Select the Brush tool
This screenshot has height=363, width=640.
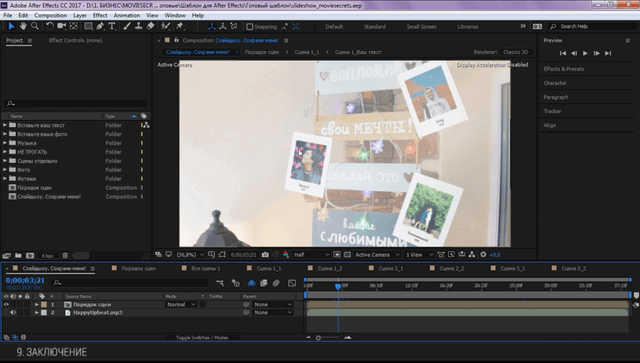(127, 26)
